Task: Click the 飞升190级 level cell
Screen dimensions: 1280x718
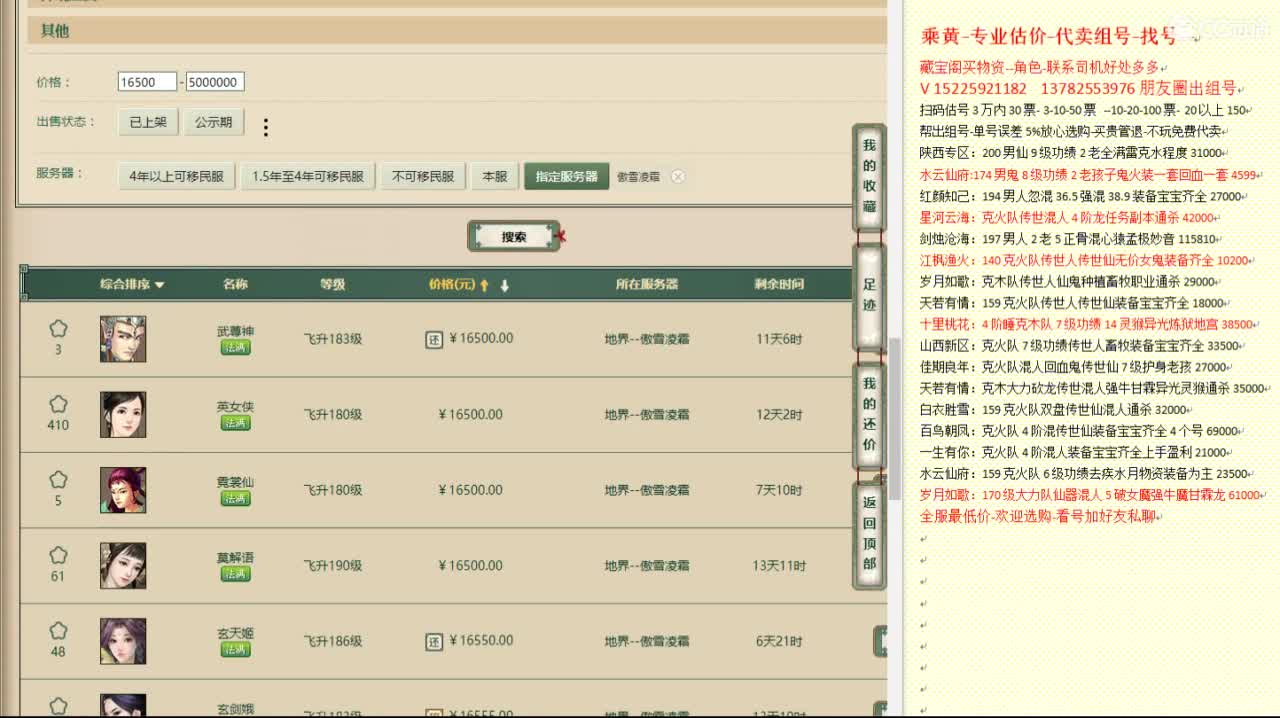Action: [333, 566]
